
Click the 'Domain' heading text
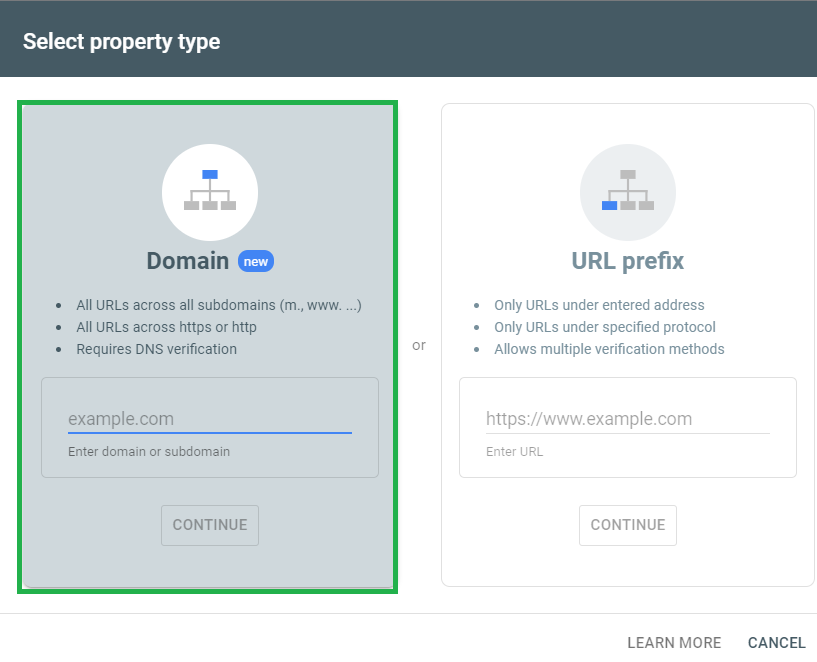coord(188,260)
